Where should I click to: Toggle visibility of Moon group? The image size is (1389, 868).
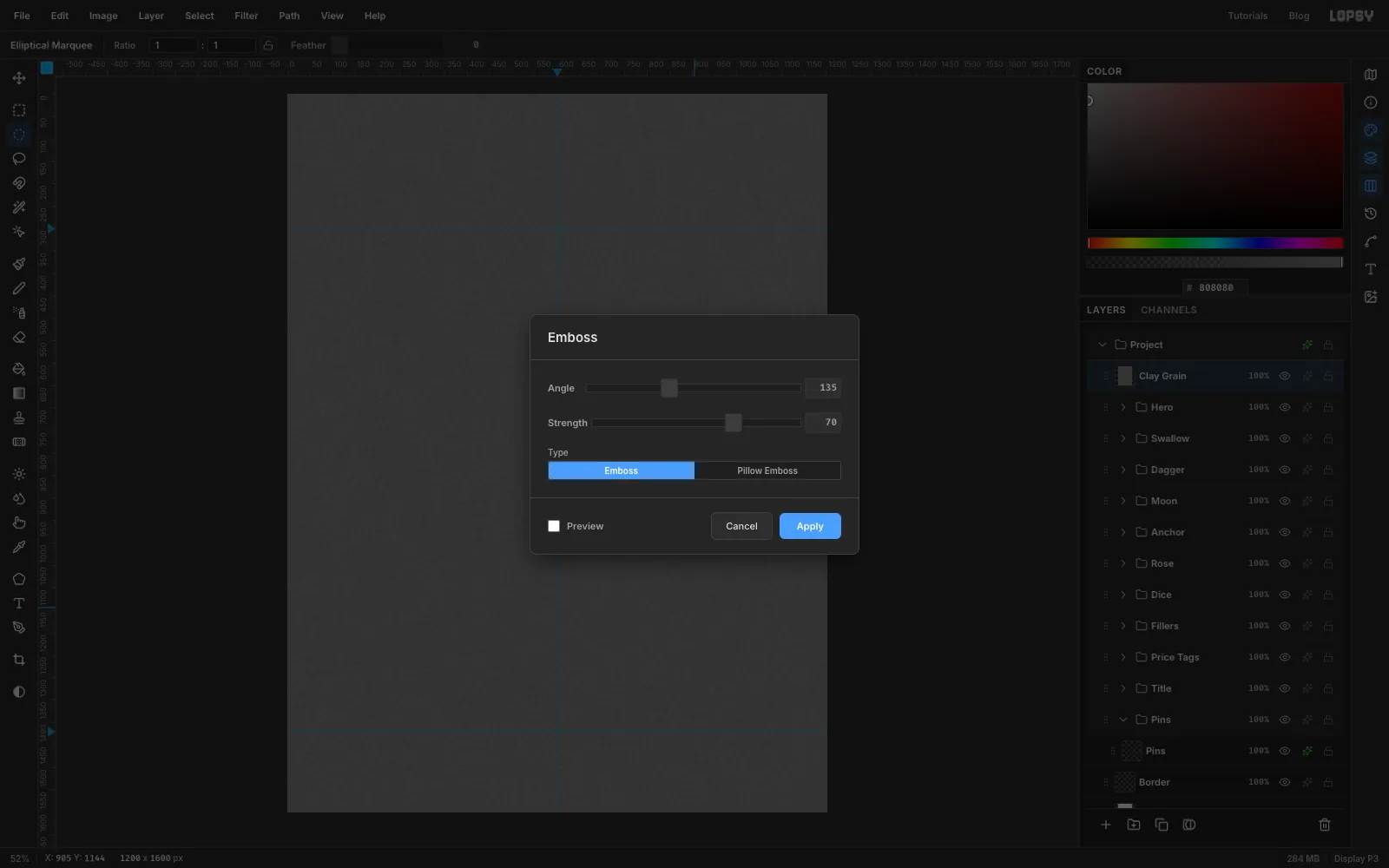point(1285,501)
